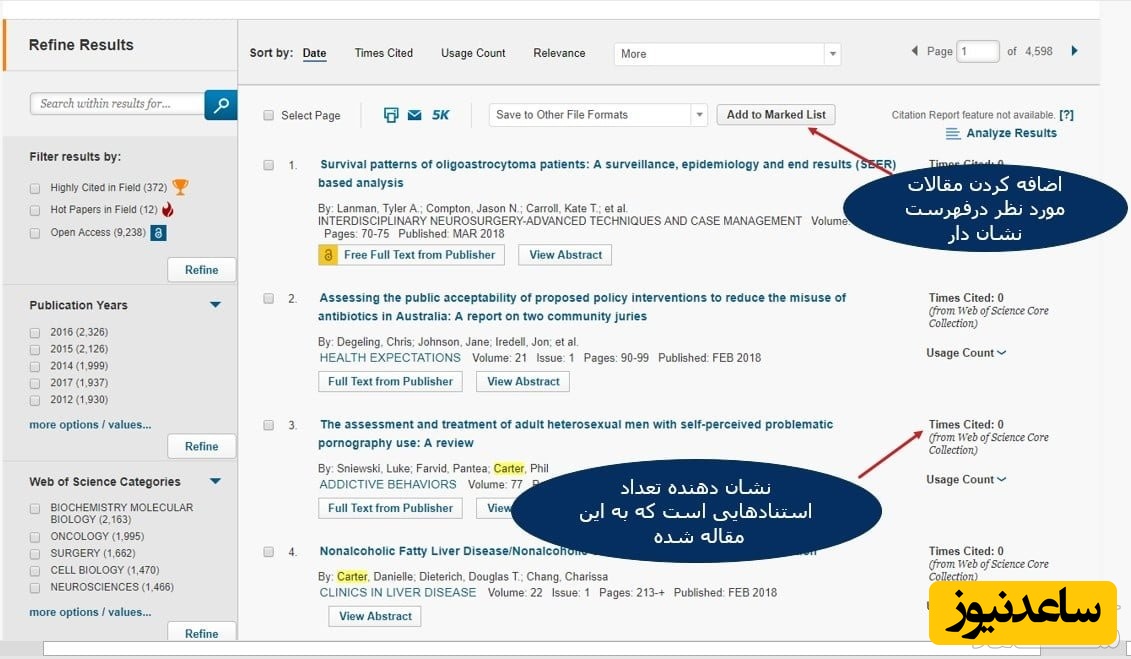Click the email envelope icon
Screen dimensions: 1131x659
415,115
